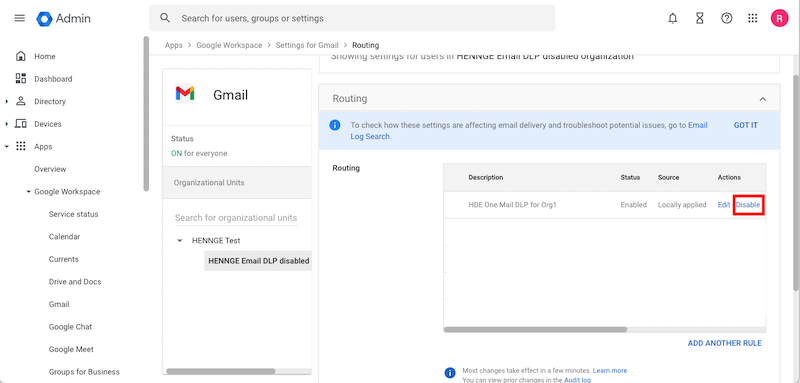800x383 pixels.
Task: Click ADD ANOTHER RULE
Action: (724, 343)
